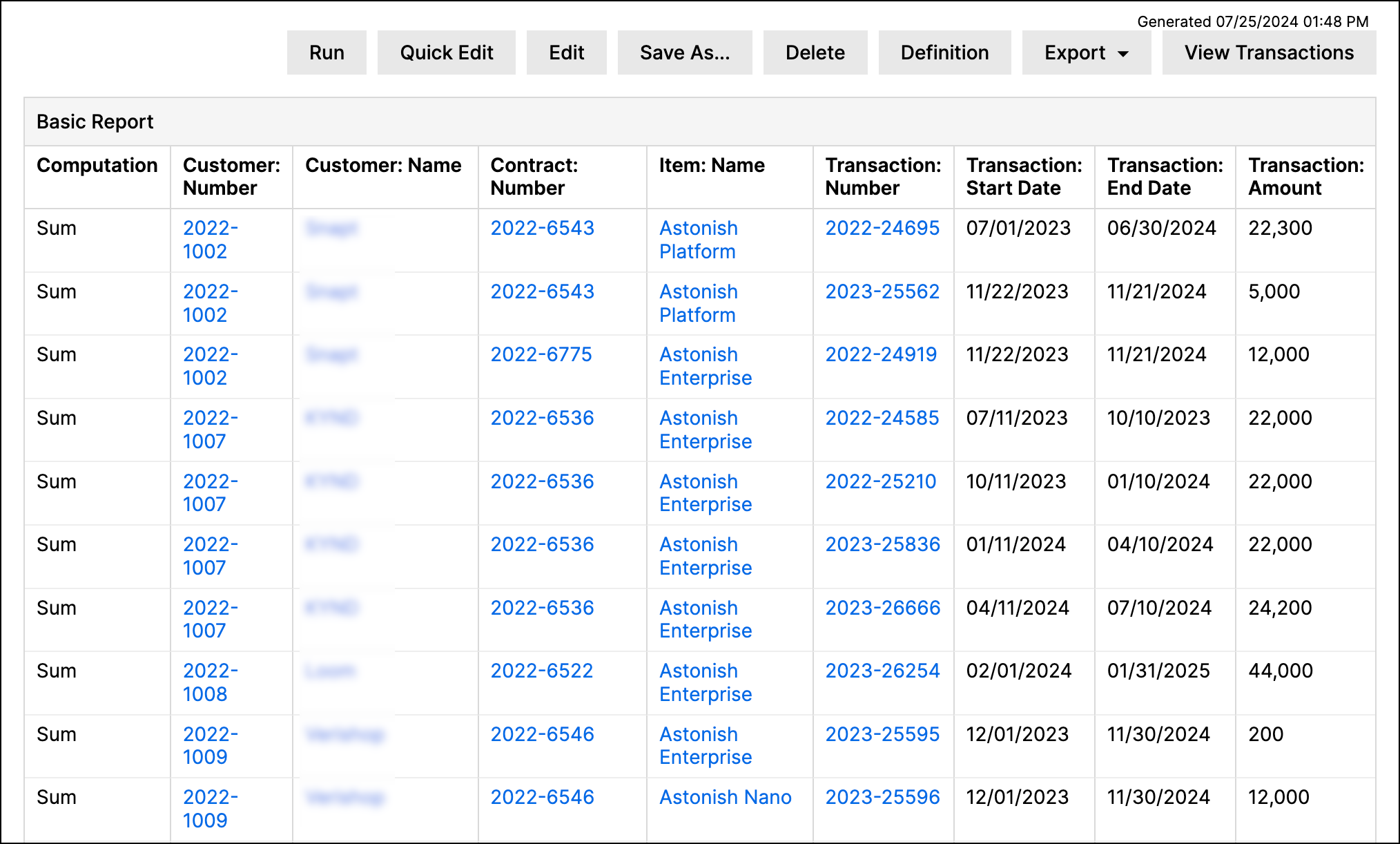Click the Customer: Number column header

(x=231, y=177)
